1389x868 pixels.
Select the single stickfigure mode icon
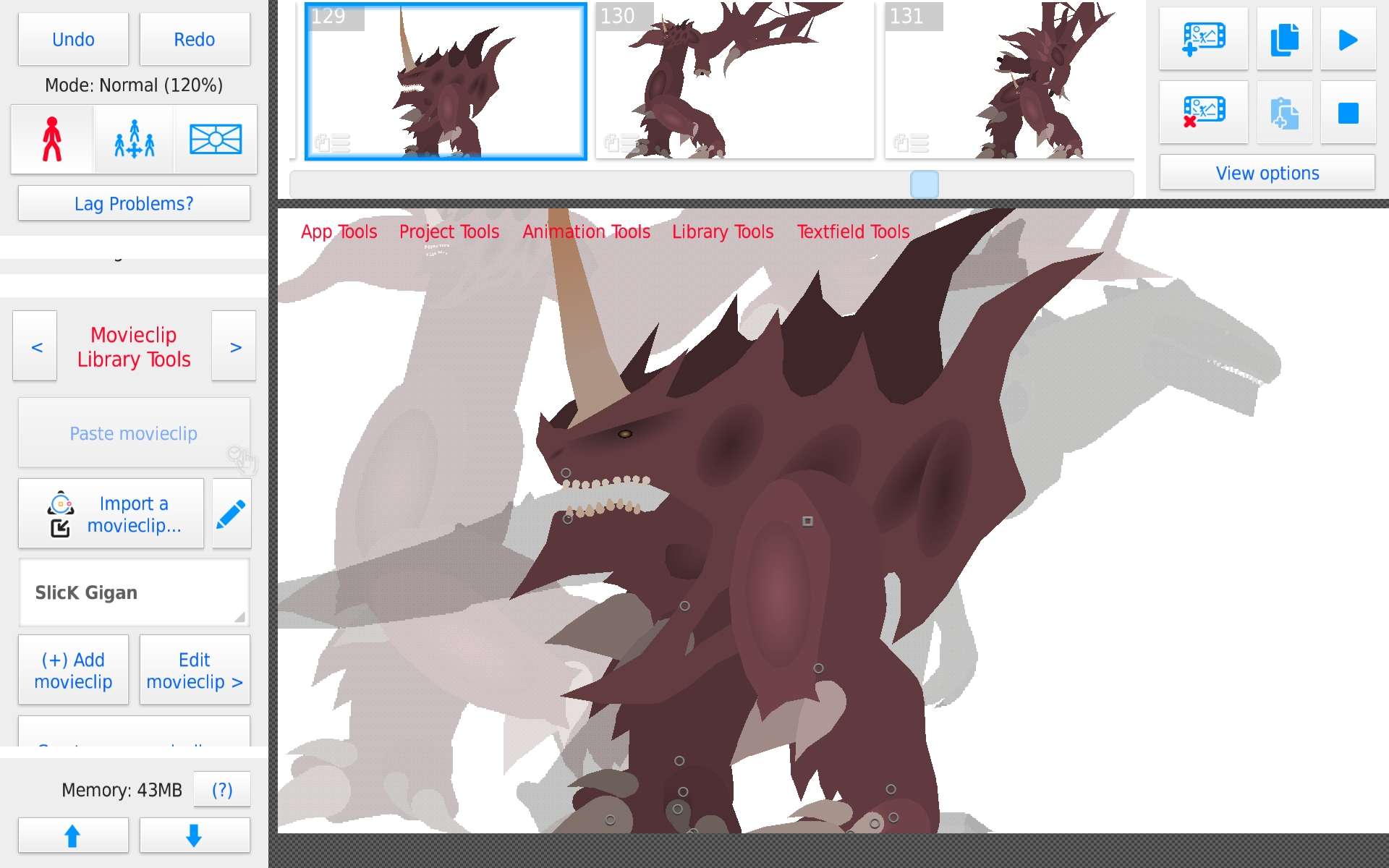[x=52, y=139]
